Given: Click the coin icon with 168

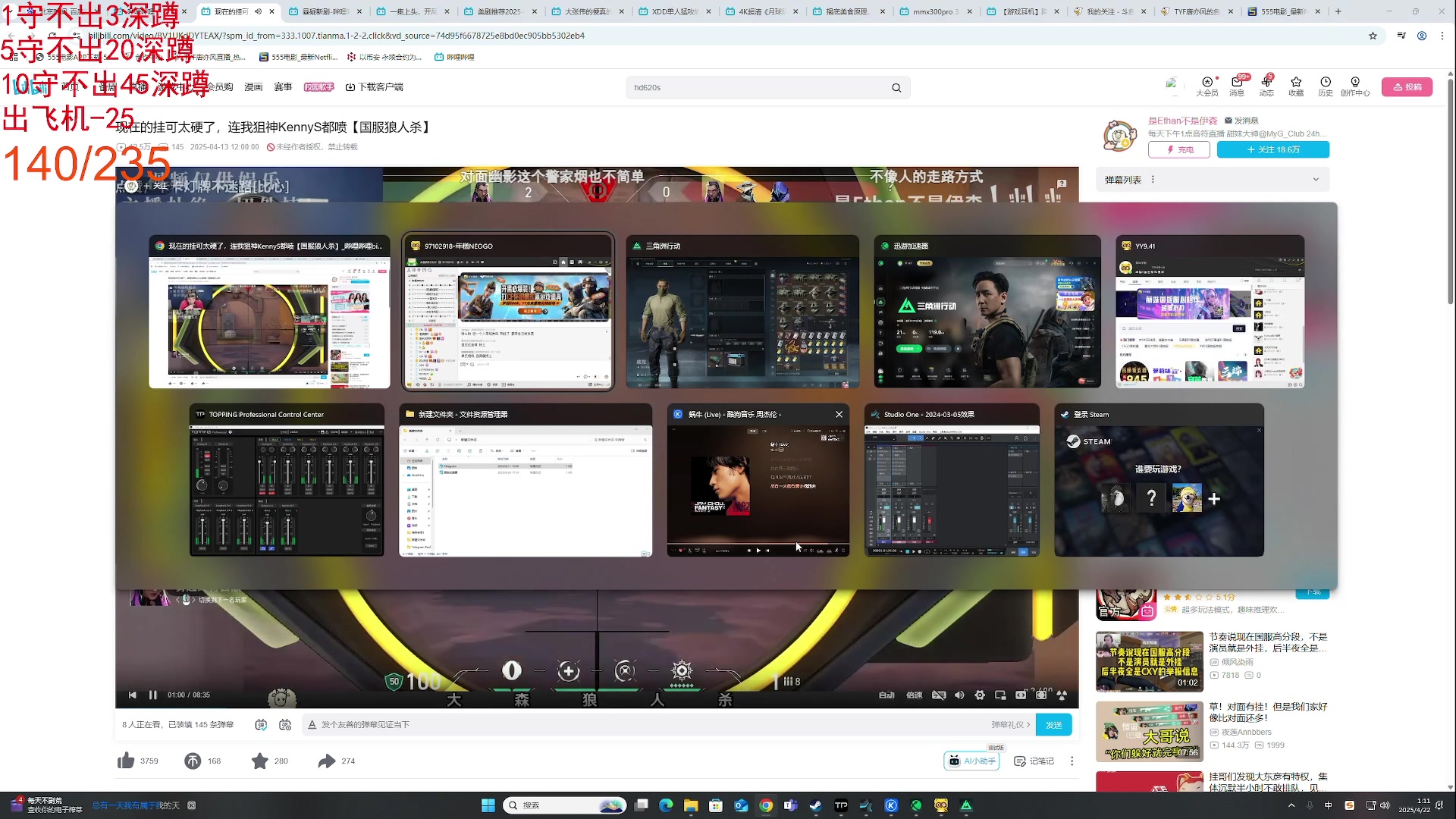Looking at the screenshot, I should 193,761.
